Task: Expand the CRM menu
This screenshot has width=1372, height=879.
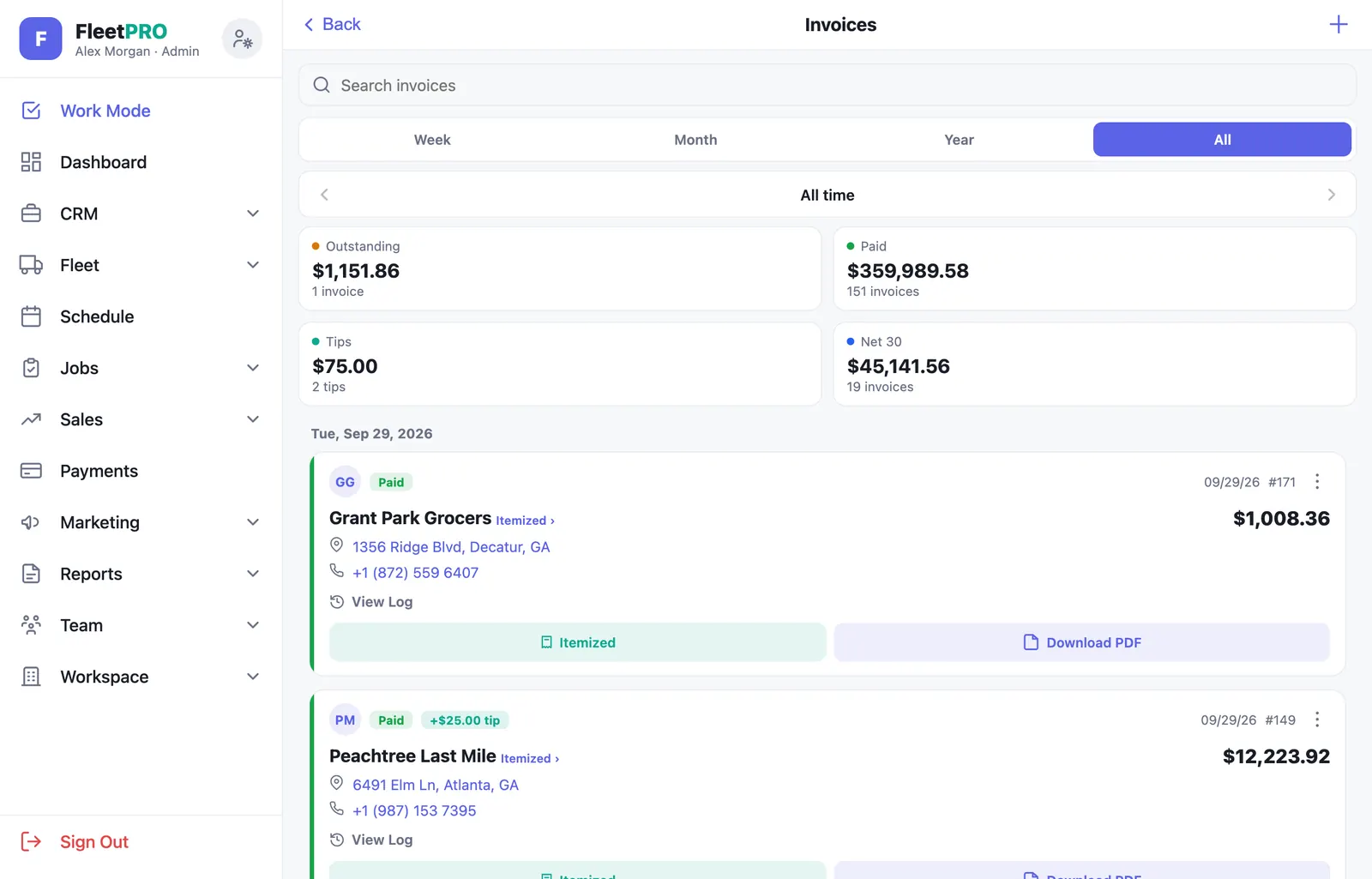Action: pos(253,214)
